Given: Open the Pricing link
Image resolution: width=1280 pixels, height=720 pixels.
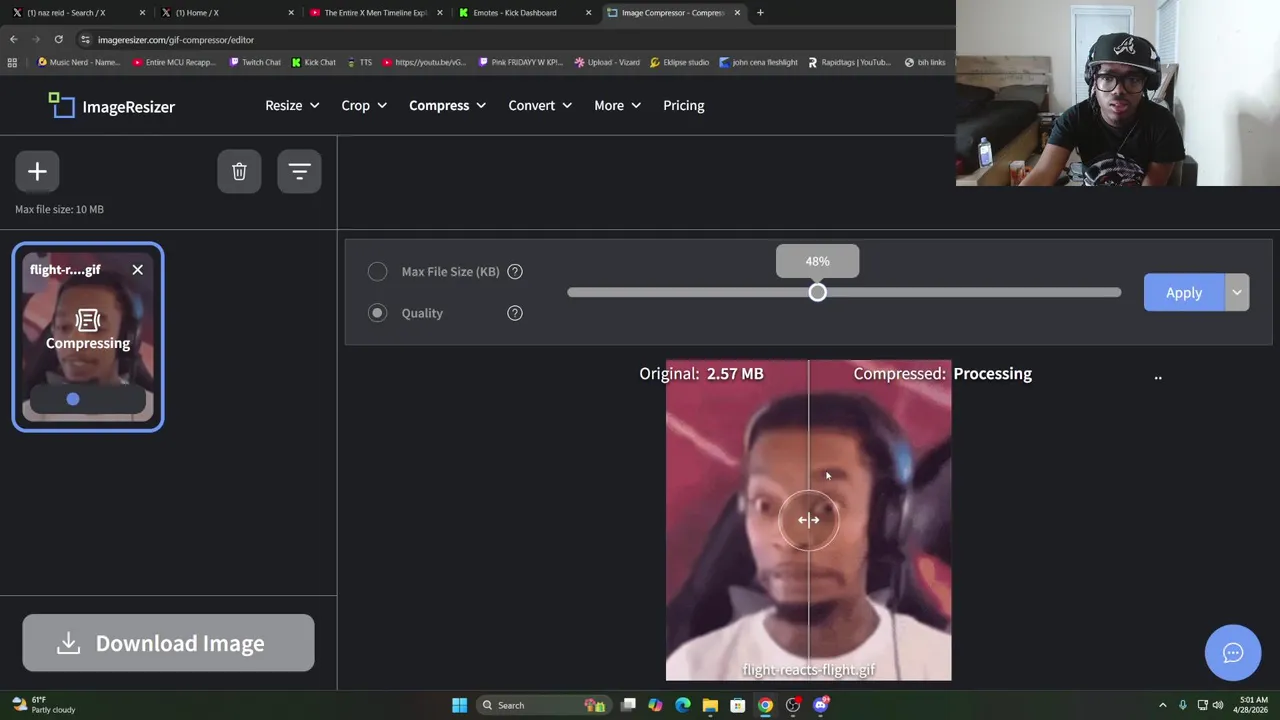Looking at the screenshot, I should (684, 105).
